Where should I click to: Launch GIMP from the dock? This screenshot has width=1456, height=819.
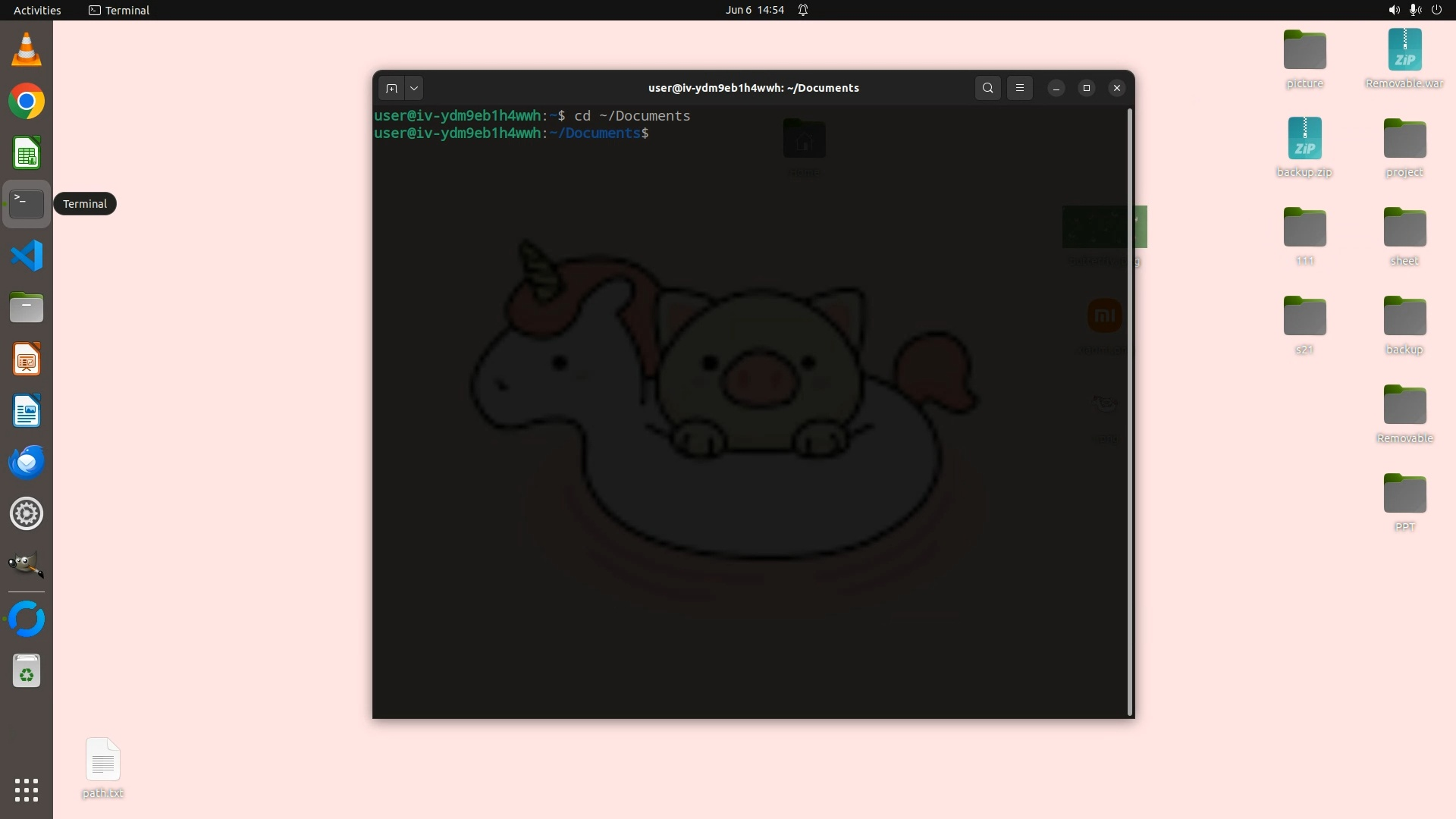pyautogui.click(x=27, y=565)
